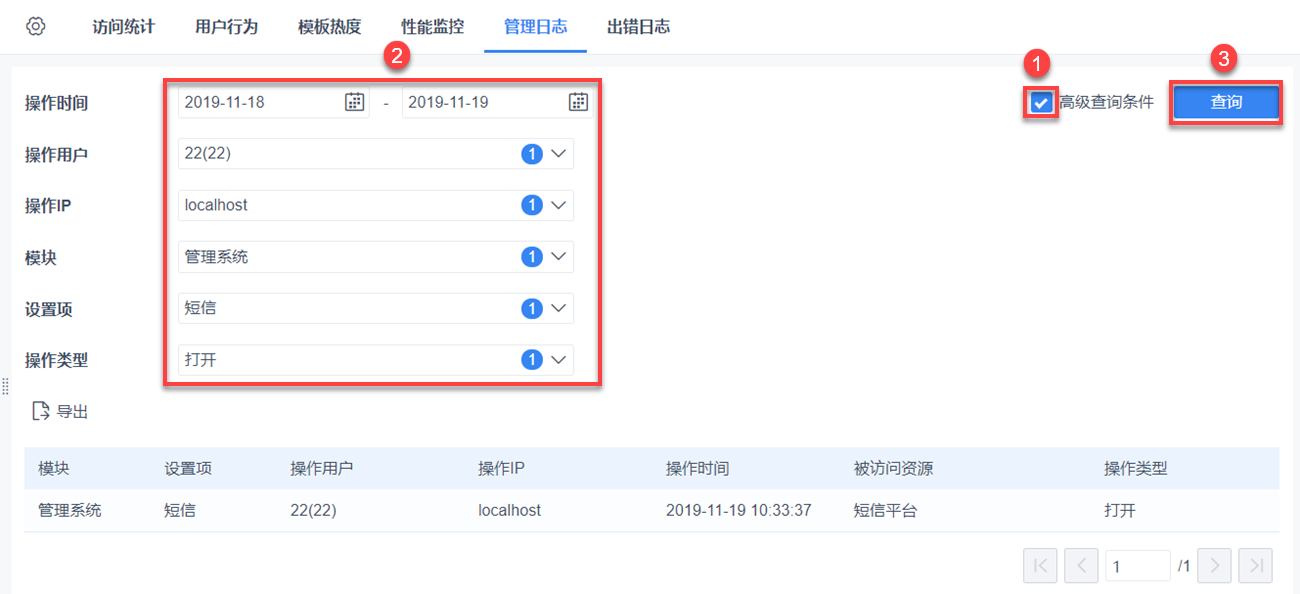The height and width of the screenshot is (594, 1300).
Task: Expand the 操作IP dropdown arrow
Action: [558, 205]
